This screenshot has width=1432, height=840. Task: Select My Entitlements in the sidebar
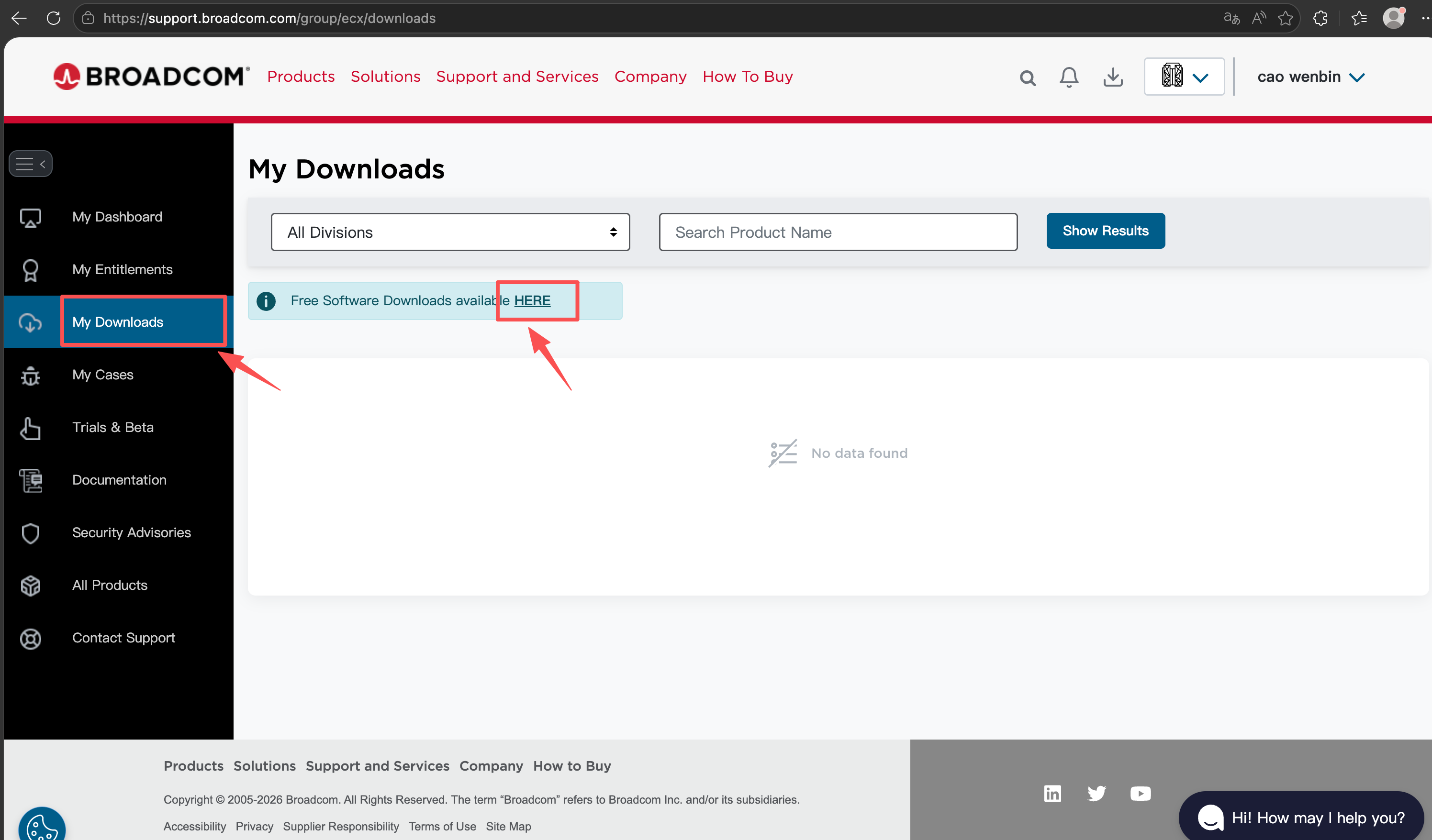point(122,269)
